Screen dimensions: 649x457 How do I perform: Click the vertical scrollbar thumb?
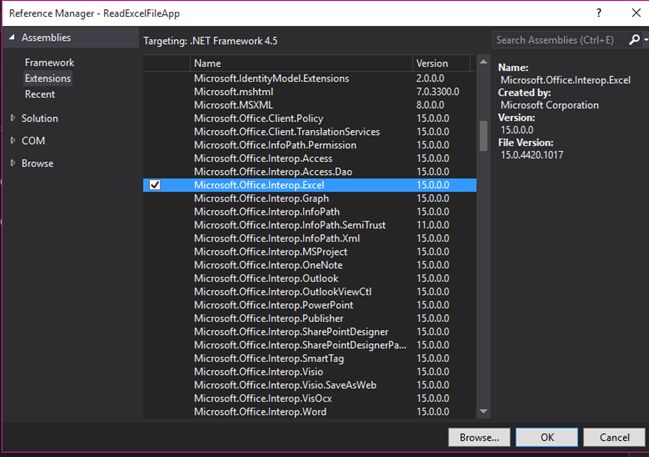[x=483, y=136]
